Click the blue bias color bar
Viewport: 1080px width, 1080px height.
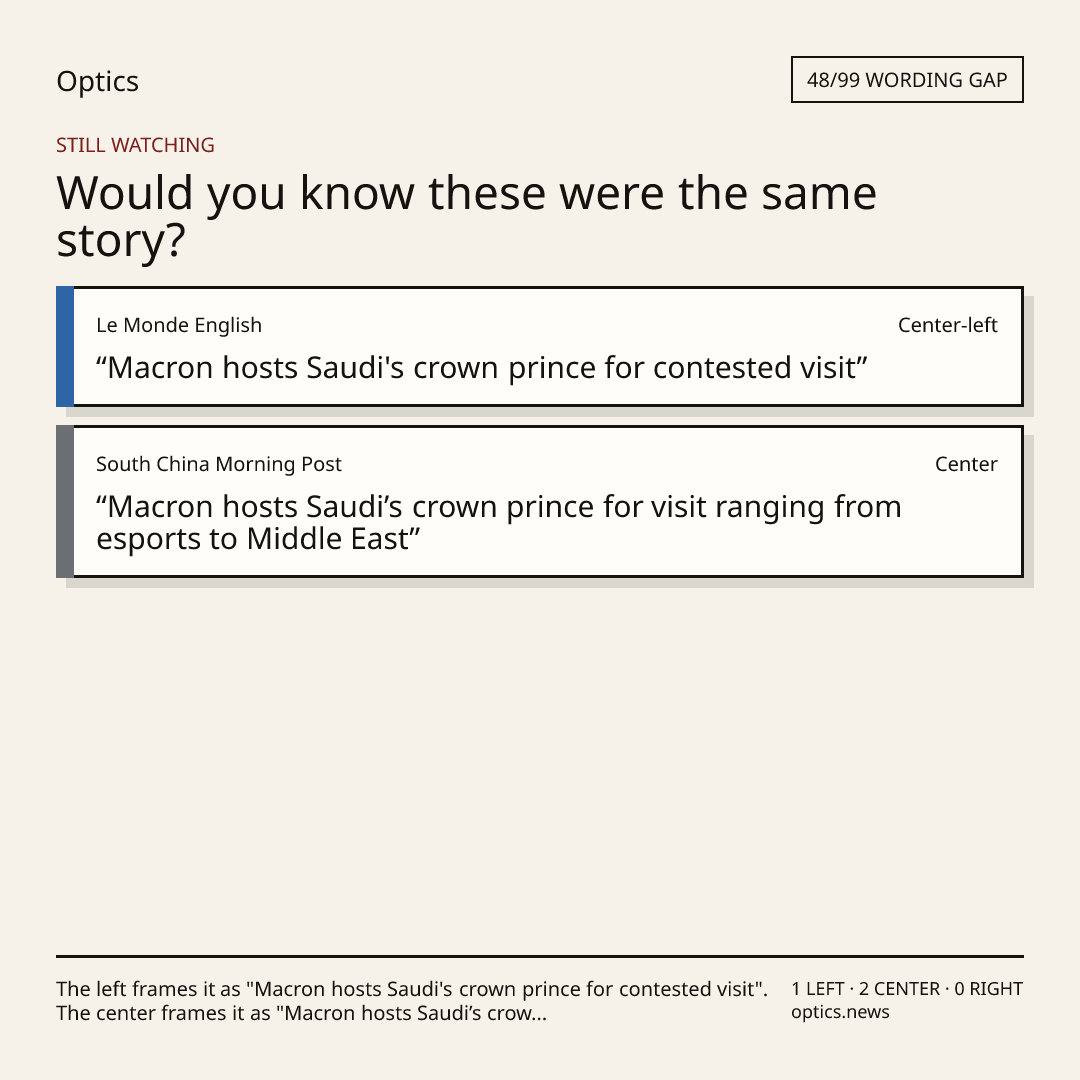pos(65,346)
